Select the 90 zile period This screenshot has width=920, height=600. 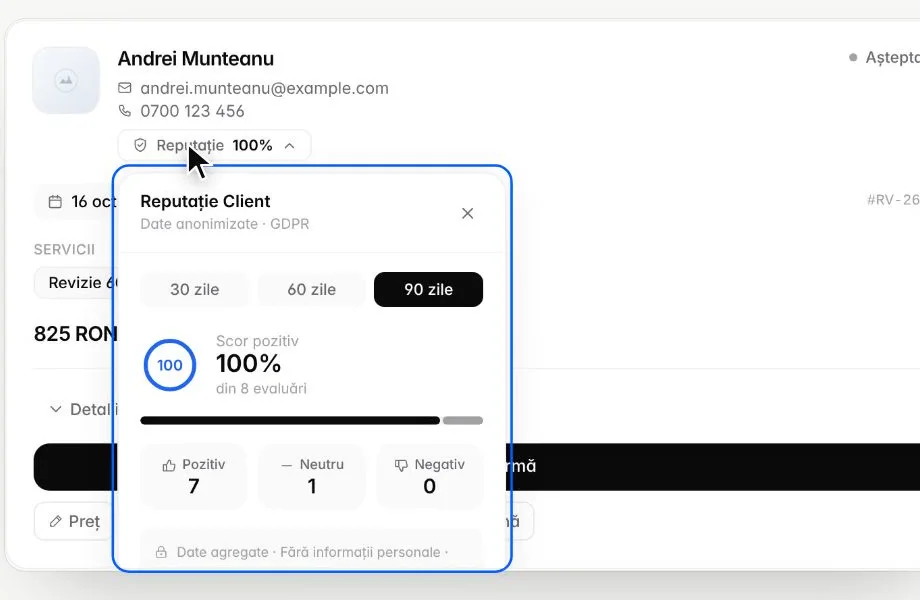click(428, 289)
